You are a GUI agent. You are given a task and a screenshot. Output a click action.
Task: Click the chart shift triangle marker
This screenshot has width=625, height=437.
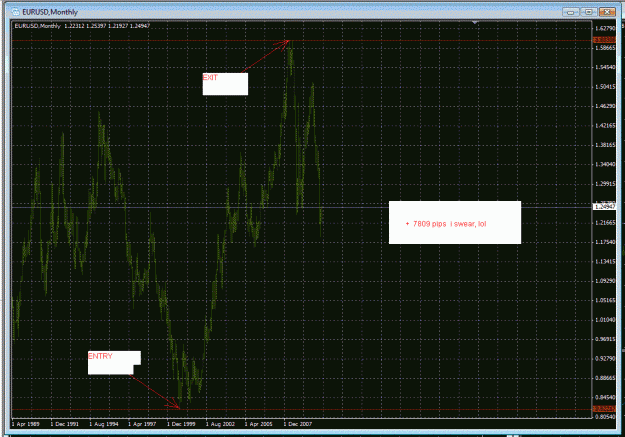[x=475, y=23]
